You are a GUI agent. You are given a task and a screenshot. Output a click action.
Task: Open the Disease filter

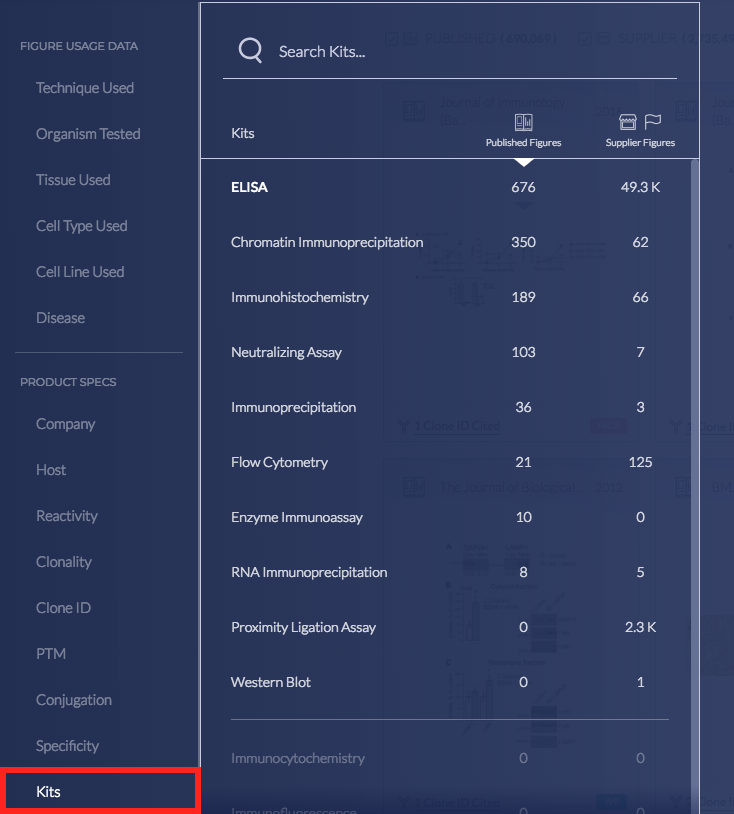pos(60,318)
